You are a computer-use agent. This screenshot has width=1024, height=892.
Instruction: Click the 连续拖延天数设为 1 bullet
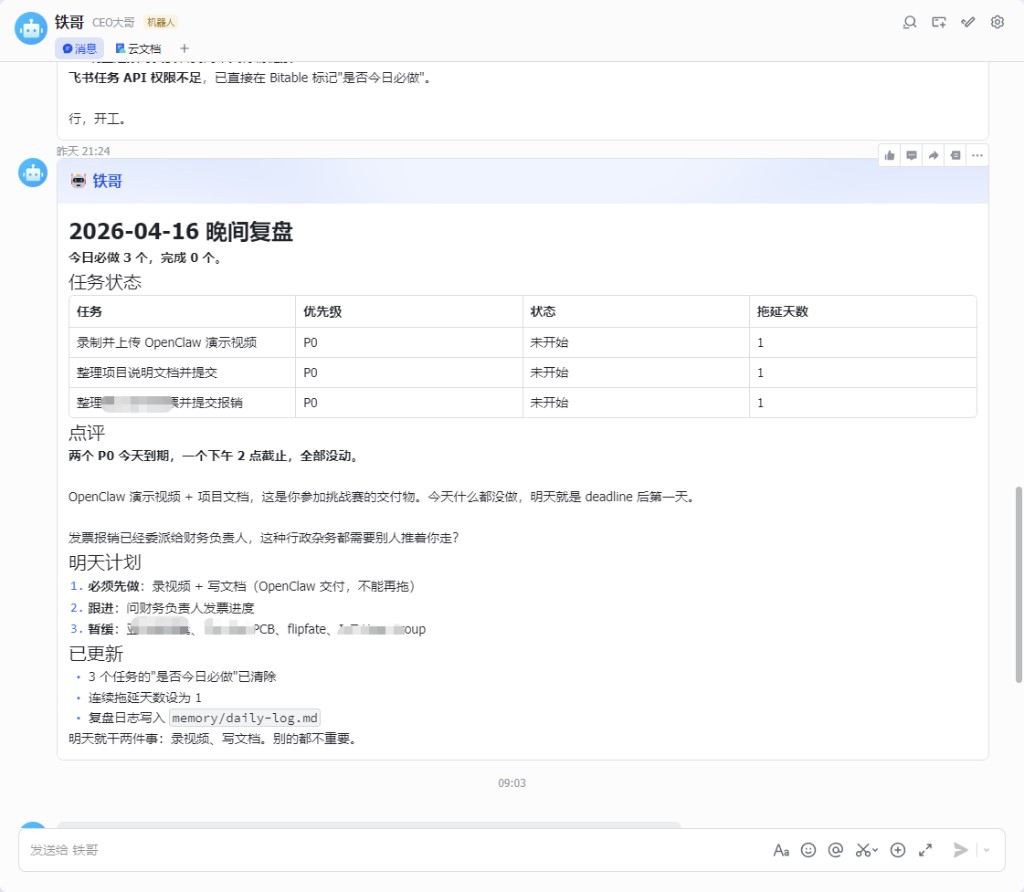[145, 697]
